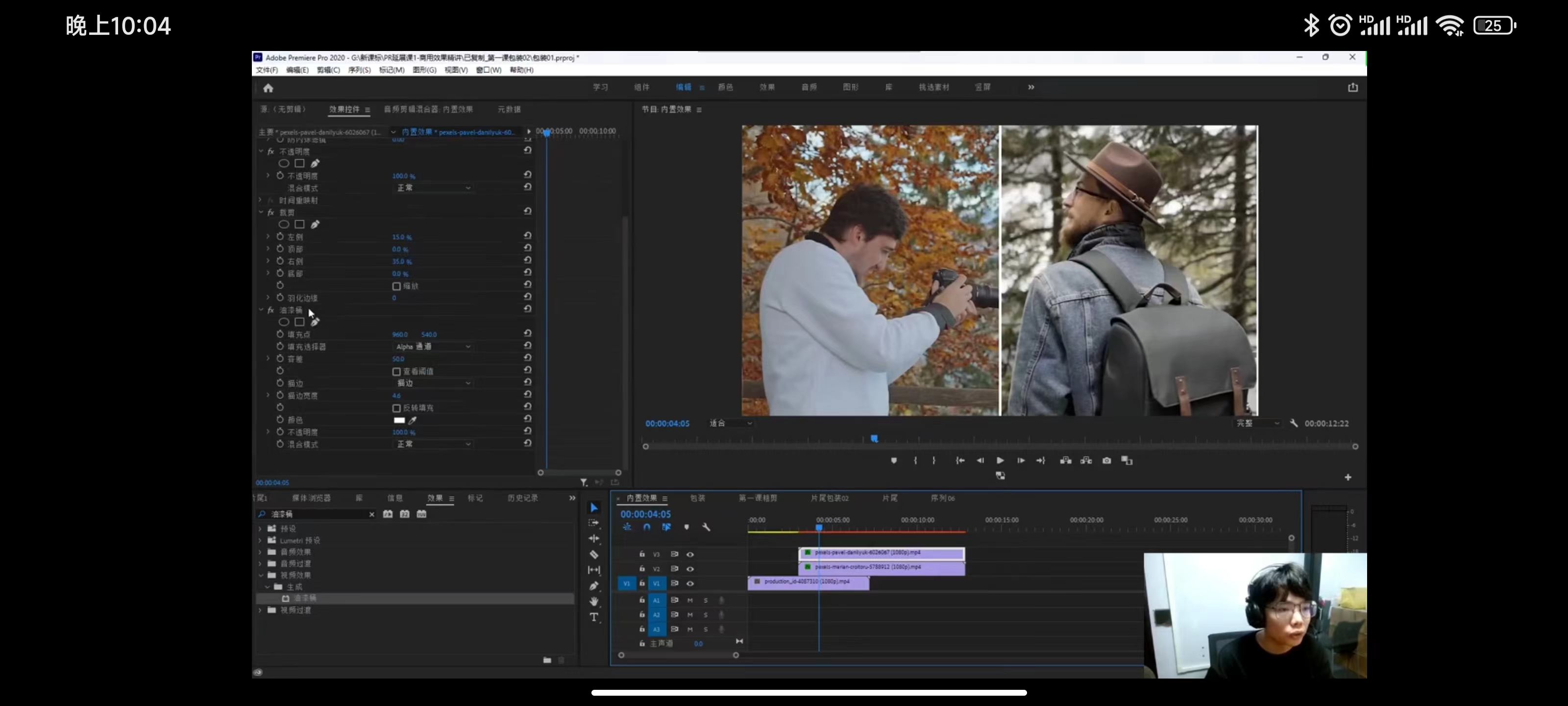Expand the 视频过渡 folder
1568x706 pixels.
pos(261,610)
